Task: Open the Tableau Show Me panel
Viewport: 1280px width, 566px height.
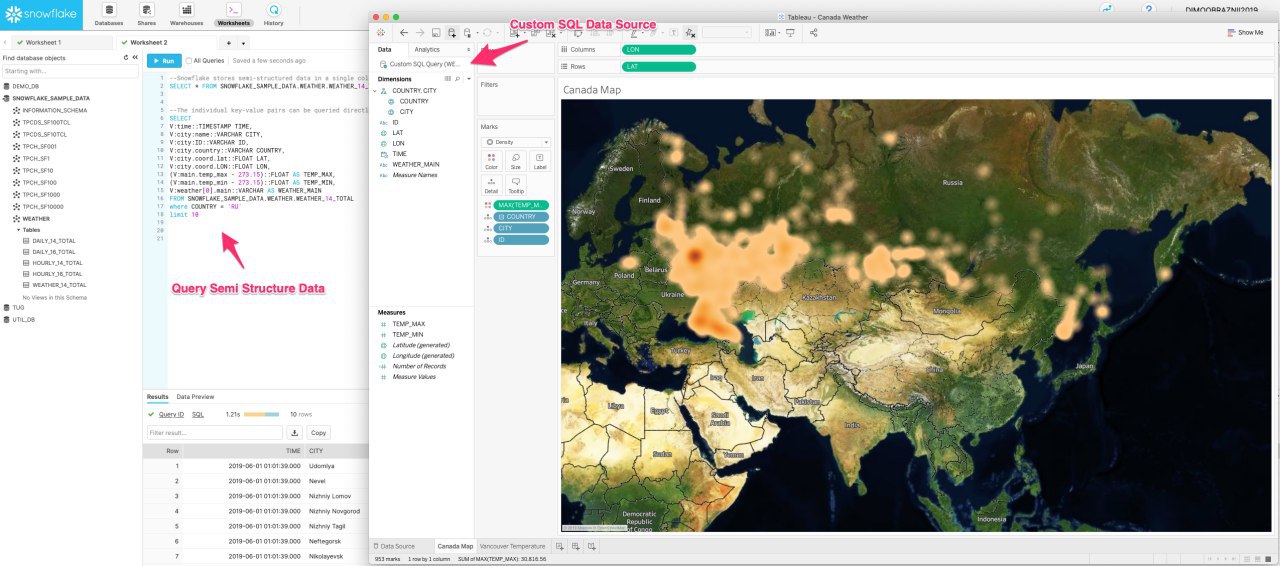Action: [x=1245, y=33]
